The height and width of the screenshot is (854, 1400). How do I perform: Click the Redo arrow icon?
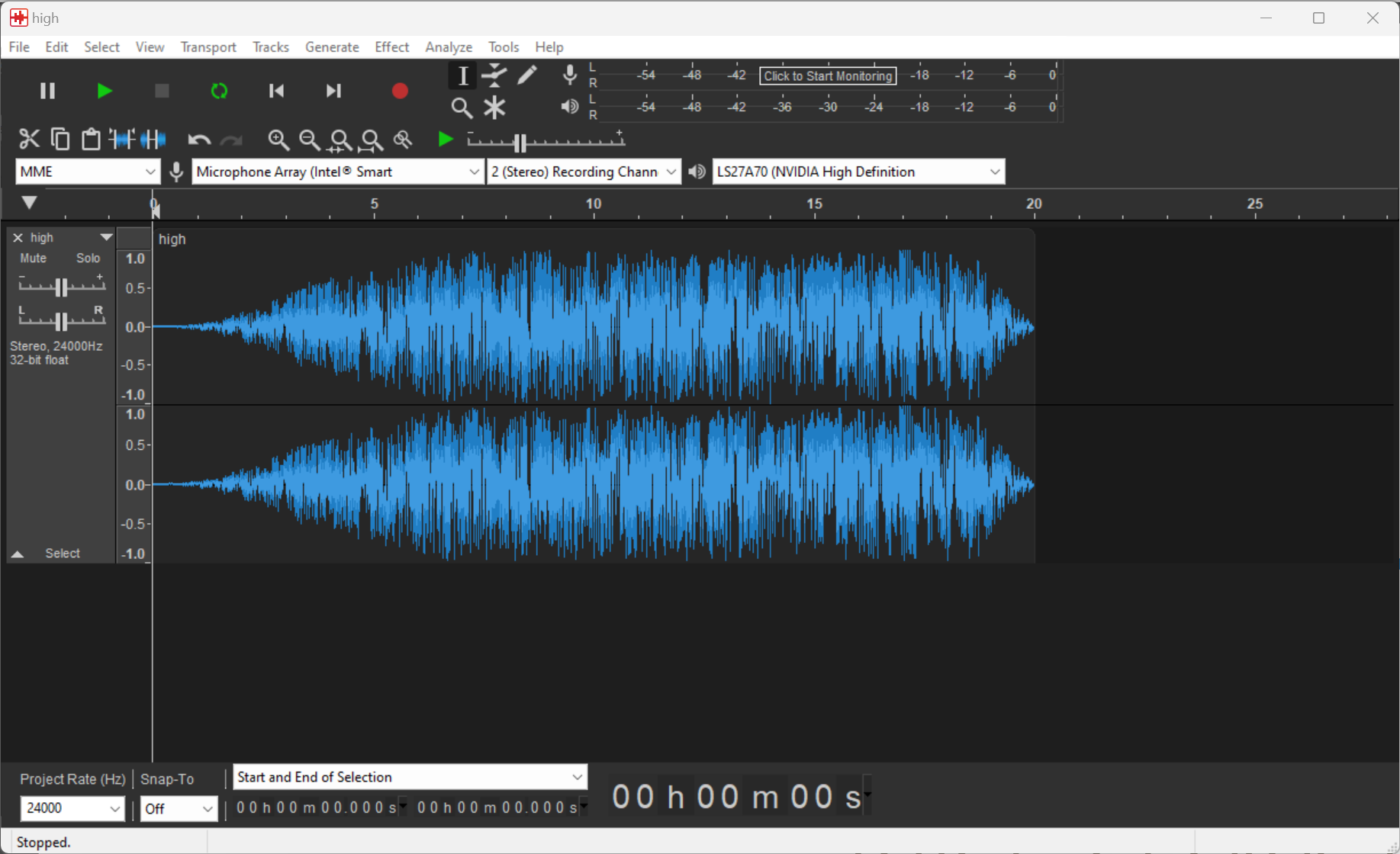pos(231,140)
